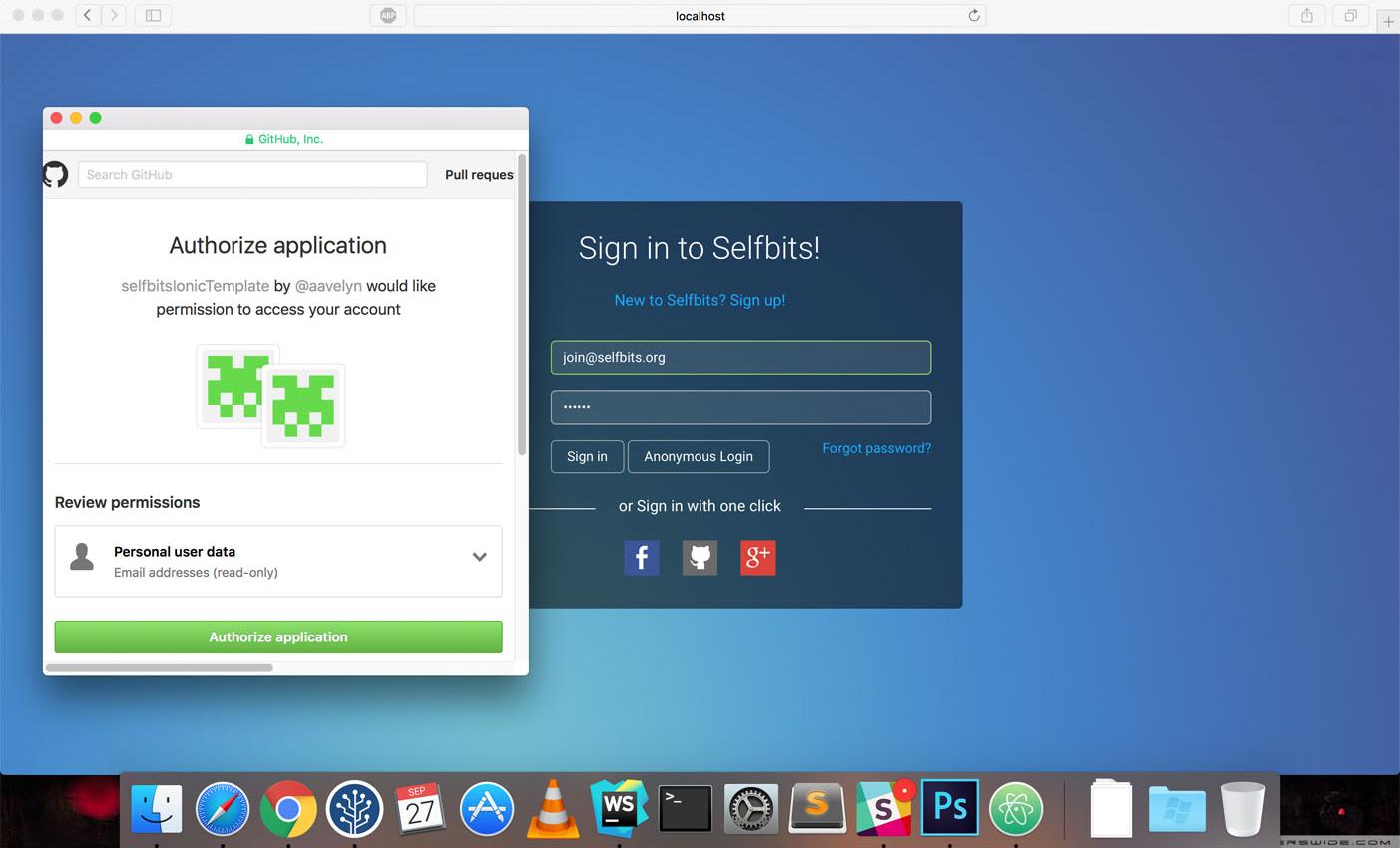Image resolution: width=1400 pixels, height=848 pixels.
Task: Click Pull requests in GitHub header
Action: point(479,174)
